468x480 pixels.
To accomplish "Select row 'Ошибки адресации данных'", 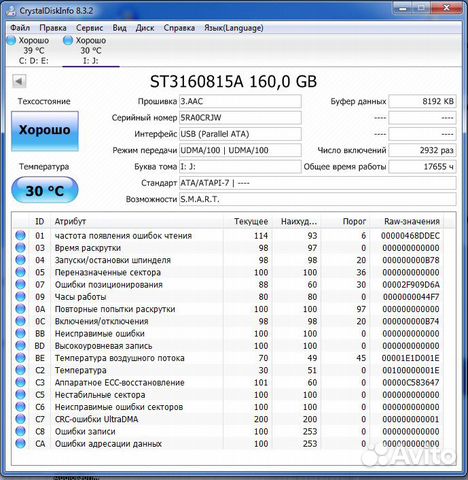I will [228, 443].
